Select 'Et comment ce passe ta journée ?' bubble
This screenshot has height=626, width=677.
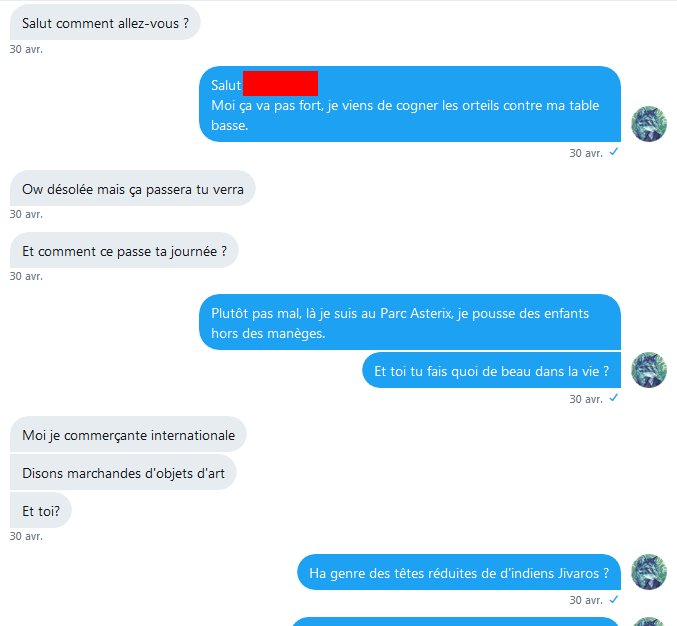124,251
